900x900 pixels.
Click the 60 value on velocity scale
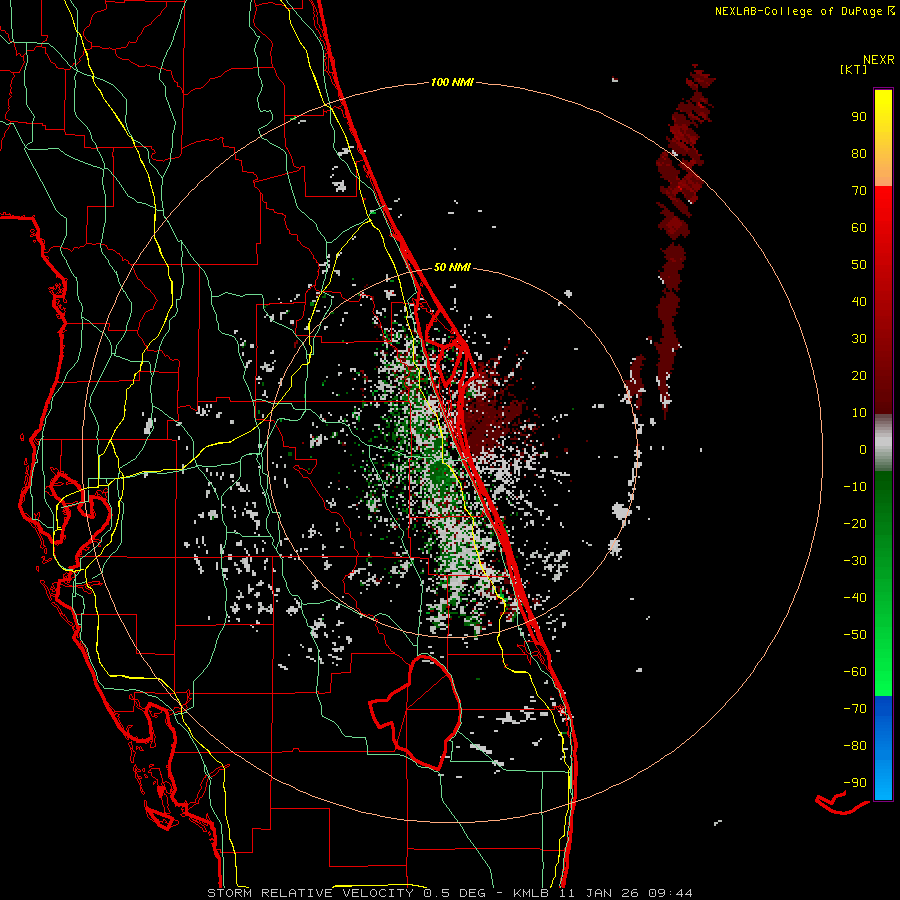(859, 227)
